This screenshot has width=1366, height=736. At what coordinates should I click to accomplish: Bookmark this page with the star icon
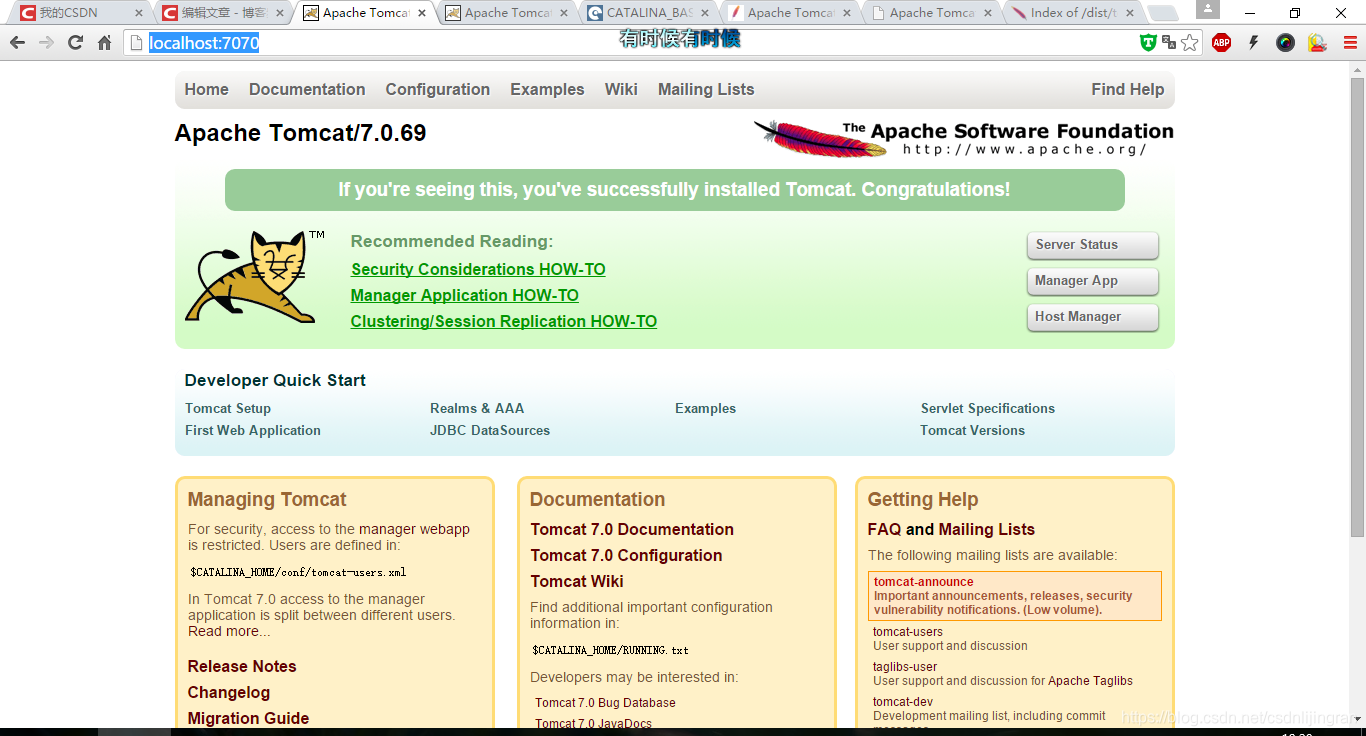(x=1189, y=42)
